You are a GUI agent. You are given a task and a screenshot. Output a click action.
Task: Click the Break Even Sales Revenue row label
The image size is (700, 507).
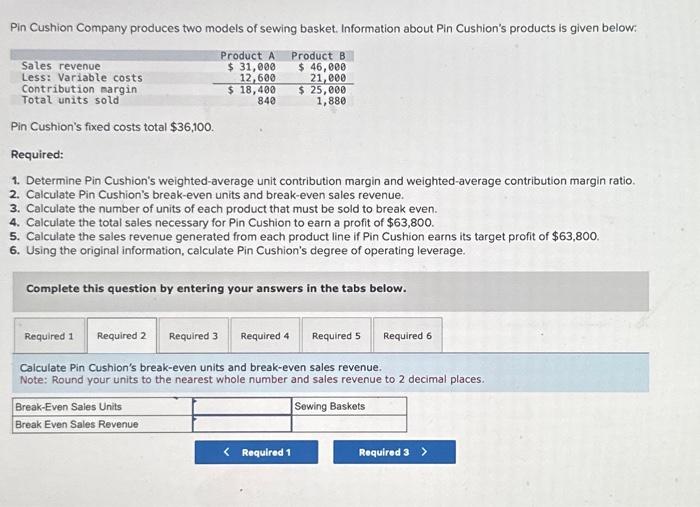click(x=77, y=424)
